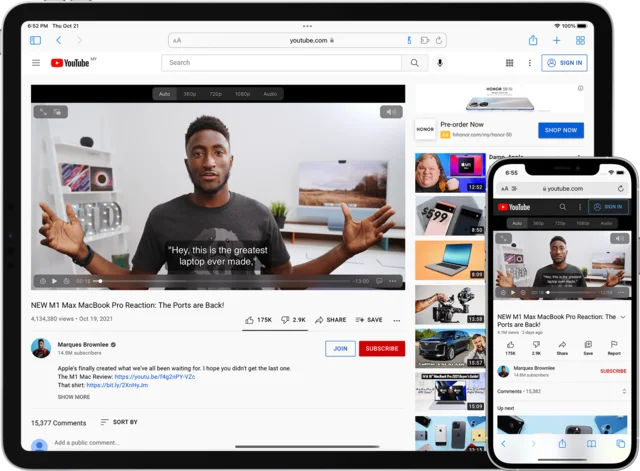Mute audio on iPhone video player
Screen dimensions: 640x471
click(x=620, y=238)
